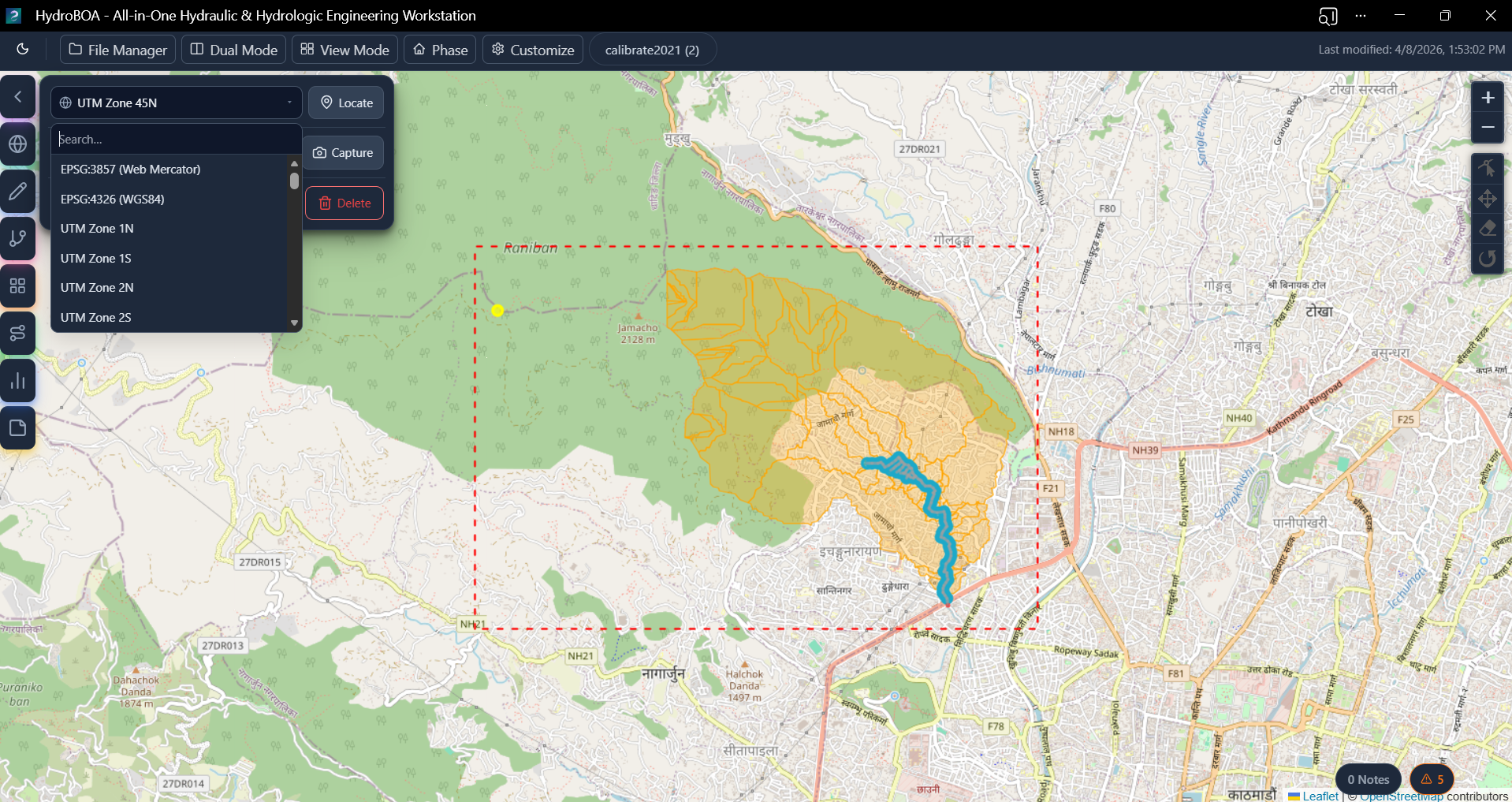Open the bar chart results icon

(18, 382)
